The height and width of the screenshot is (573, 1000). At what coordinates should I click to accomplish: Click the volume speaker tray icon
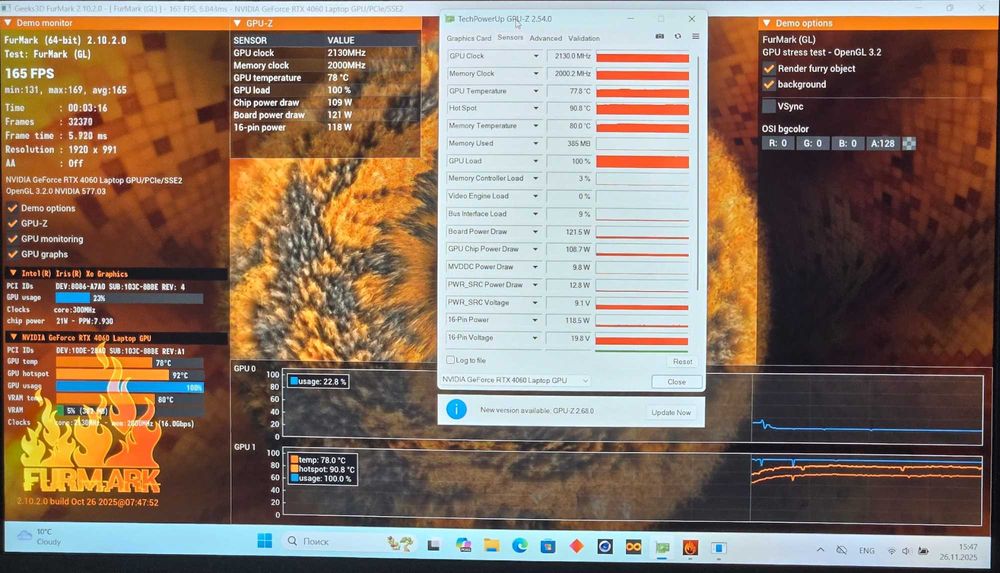click(x=906, y=551)
